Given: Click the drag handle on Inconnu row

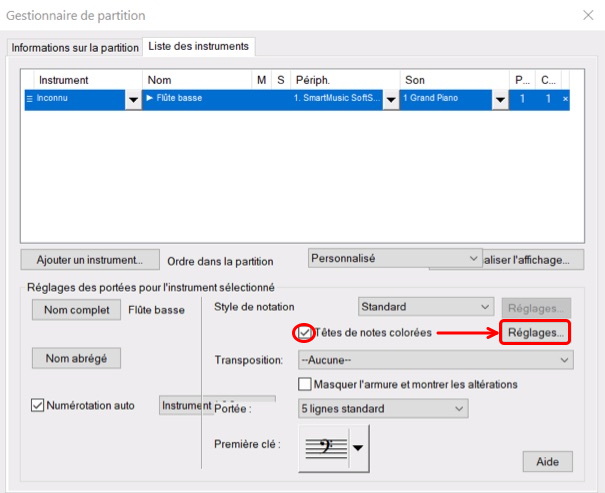Looking at the screenshot, I should [28, 99].
